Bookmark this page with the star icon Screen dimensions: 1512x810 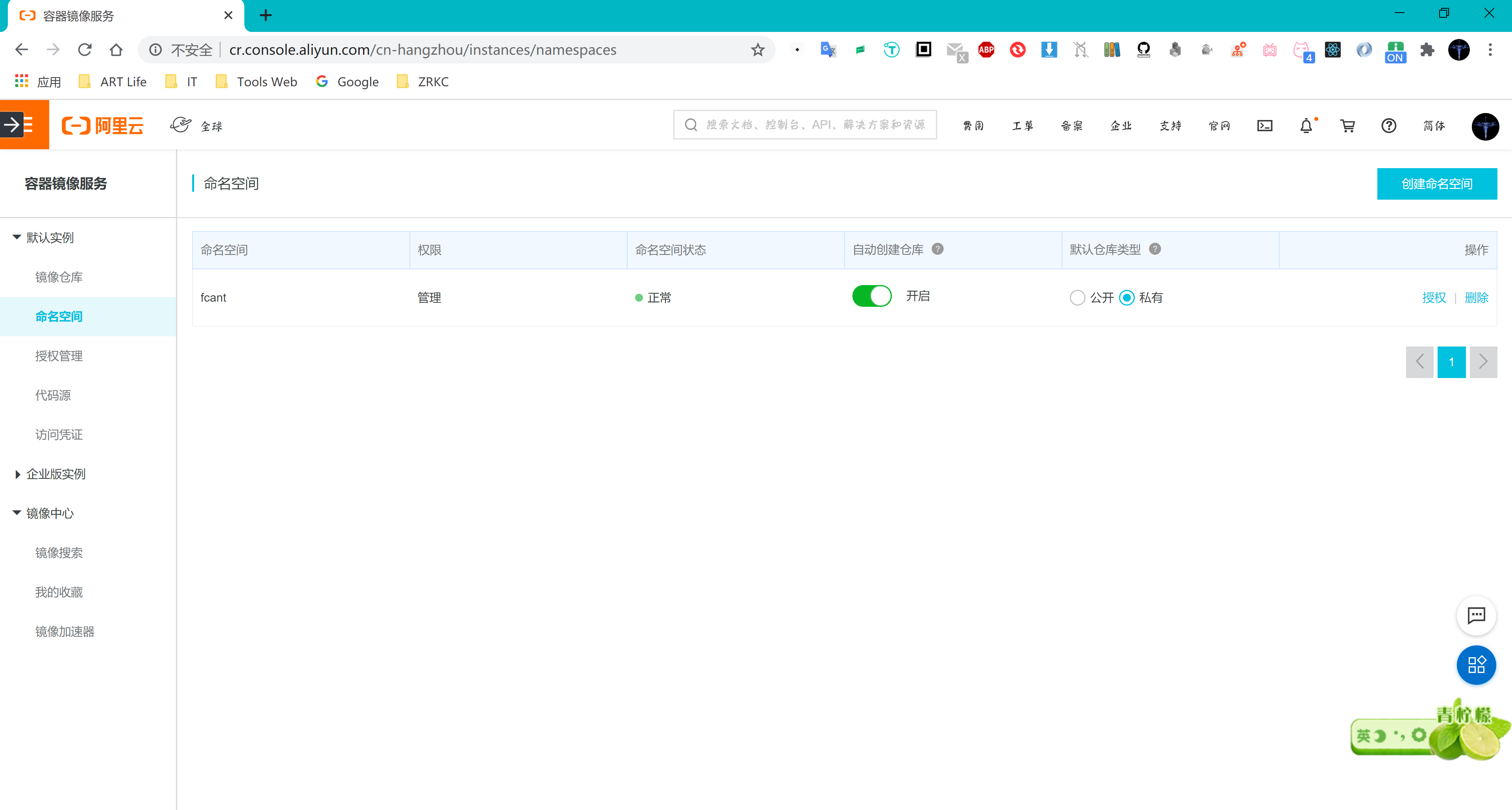(757, 50)
